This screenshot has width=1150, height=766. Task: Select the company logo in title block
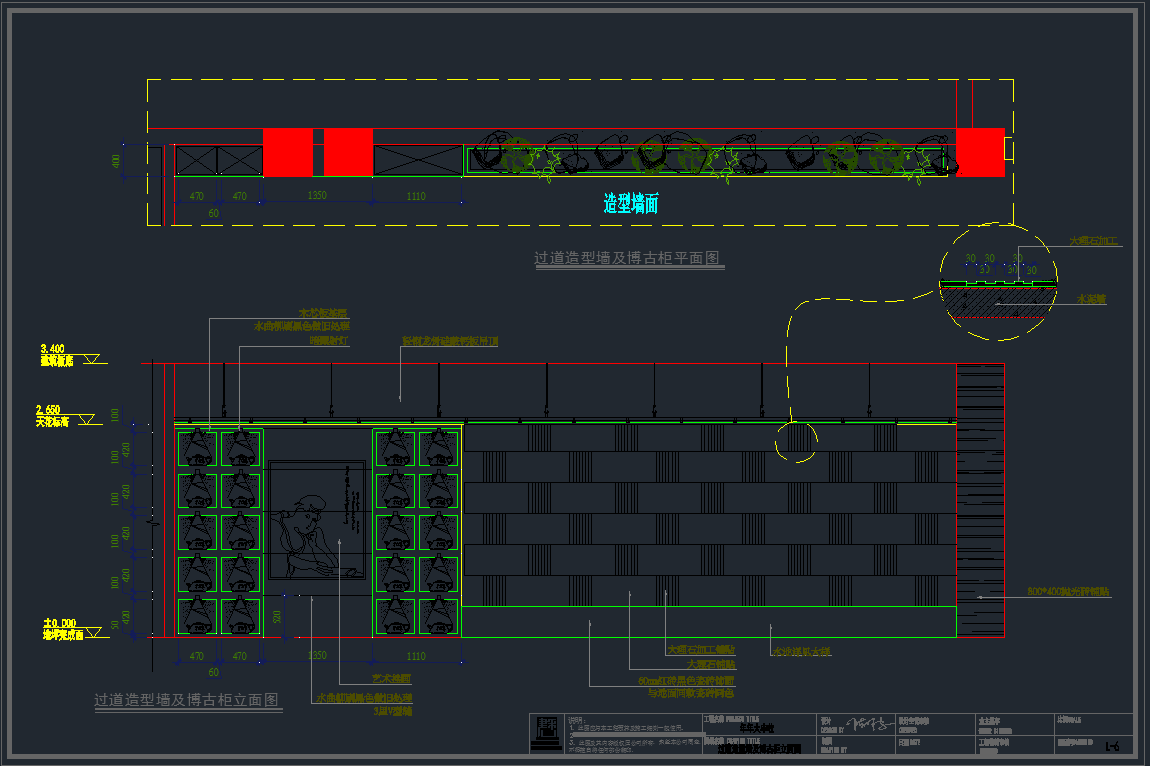click(x=545, y=733)
